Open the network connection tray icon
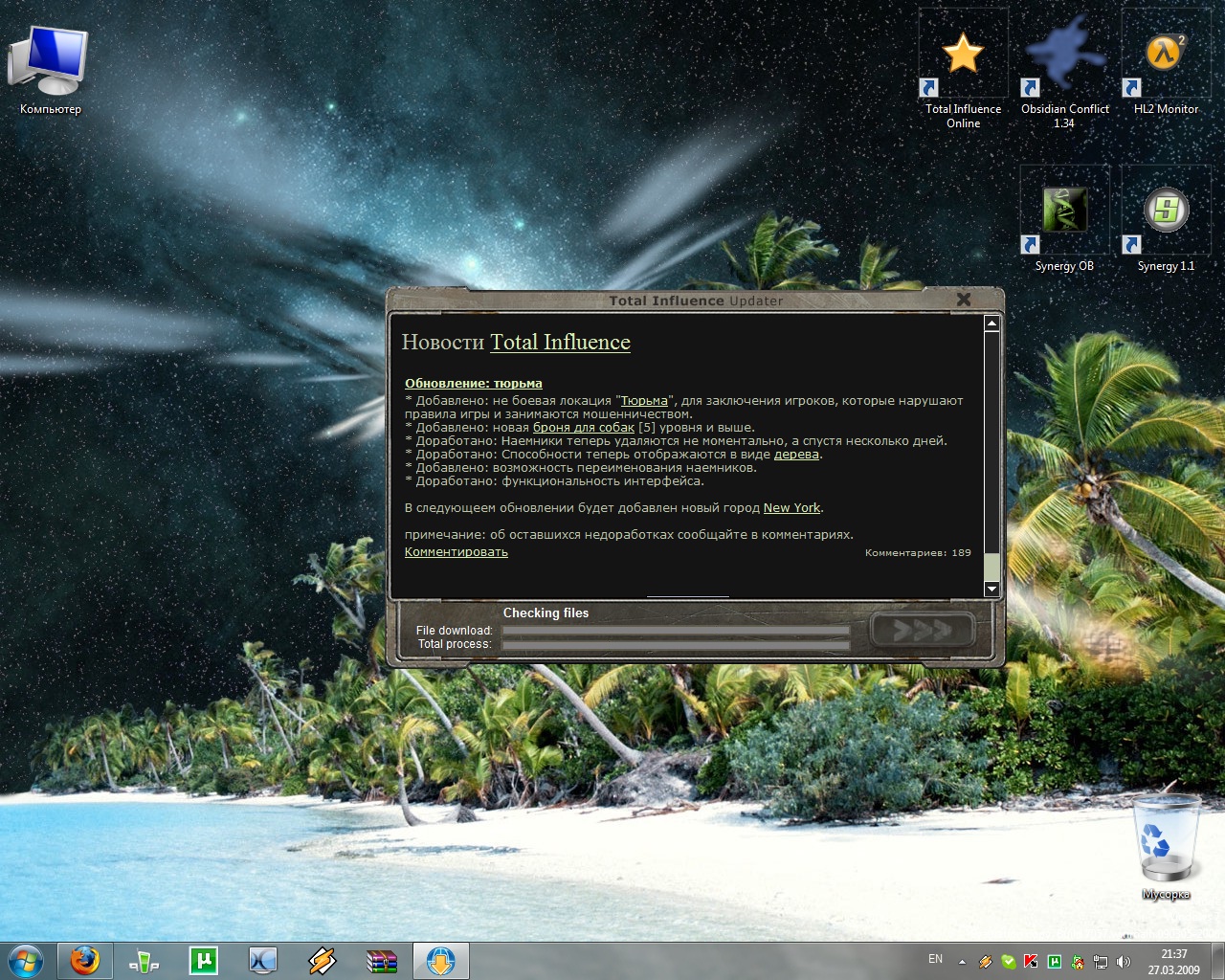This screenshot has height=980, width=1225. coord(1101,961)
